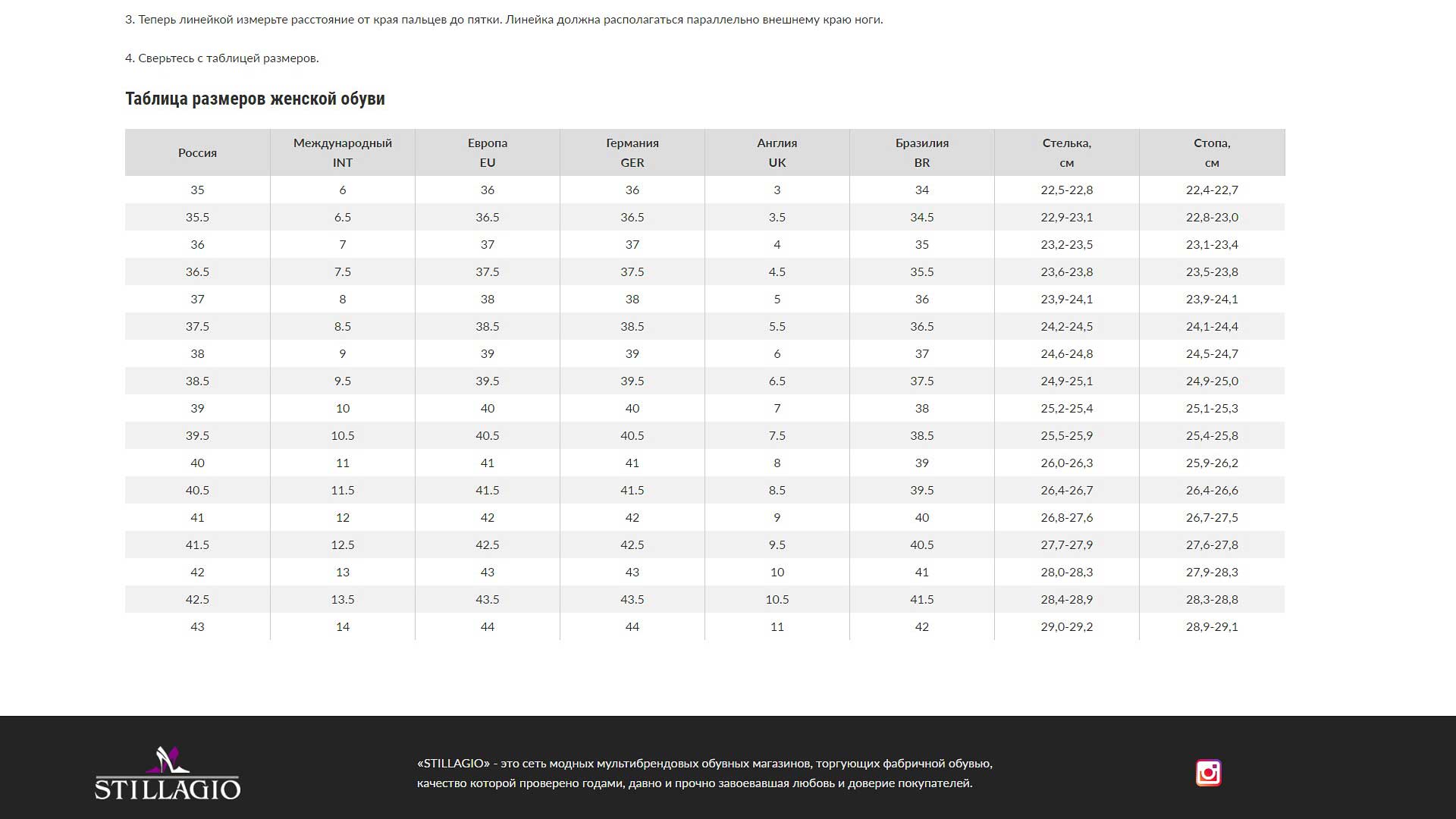Click insole value 22,5-22,8 cell

(1066, 190)
